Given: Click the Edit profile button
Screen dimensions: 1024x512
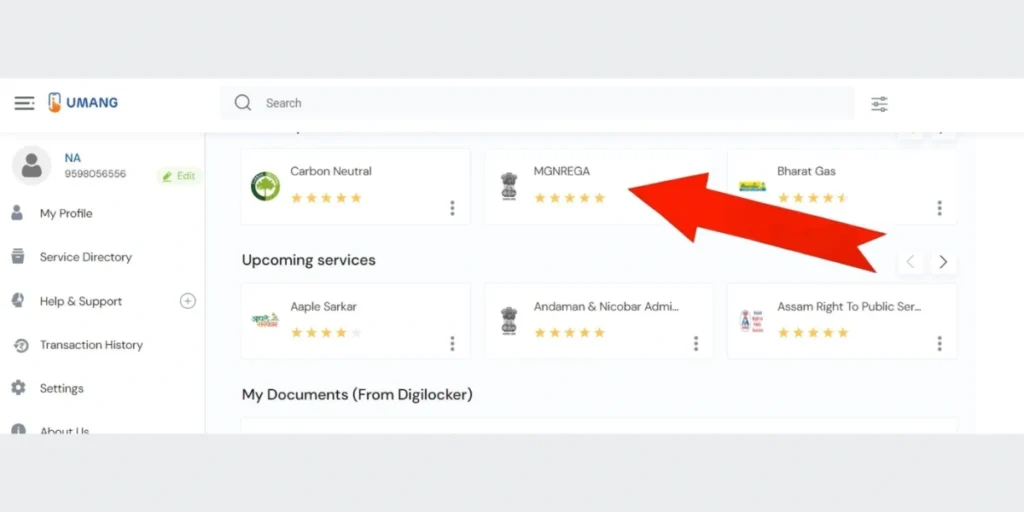Looking at the screenshot, I should (179, 176).
